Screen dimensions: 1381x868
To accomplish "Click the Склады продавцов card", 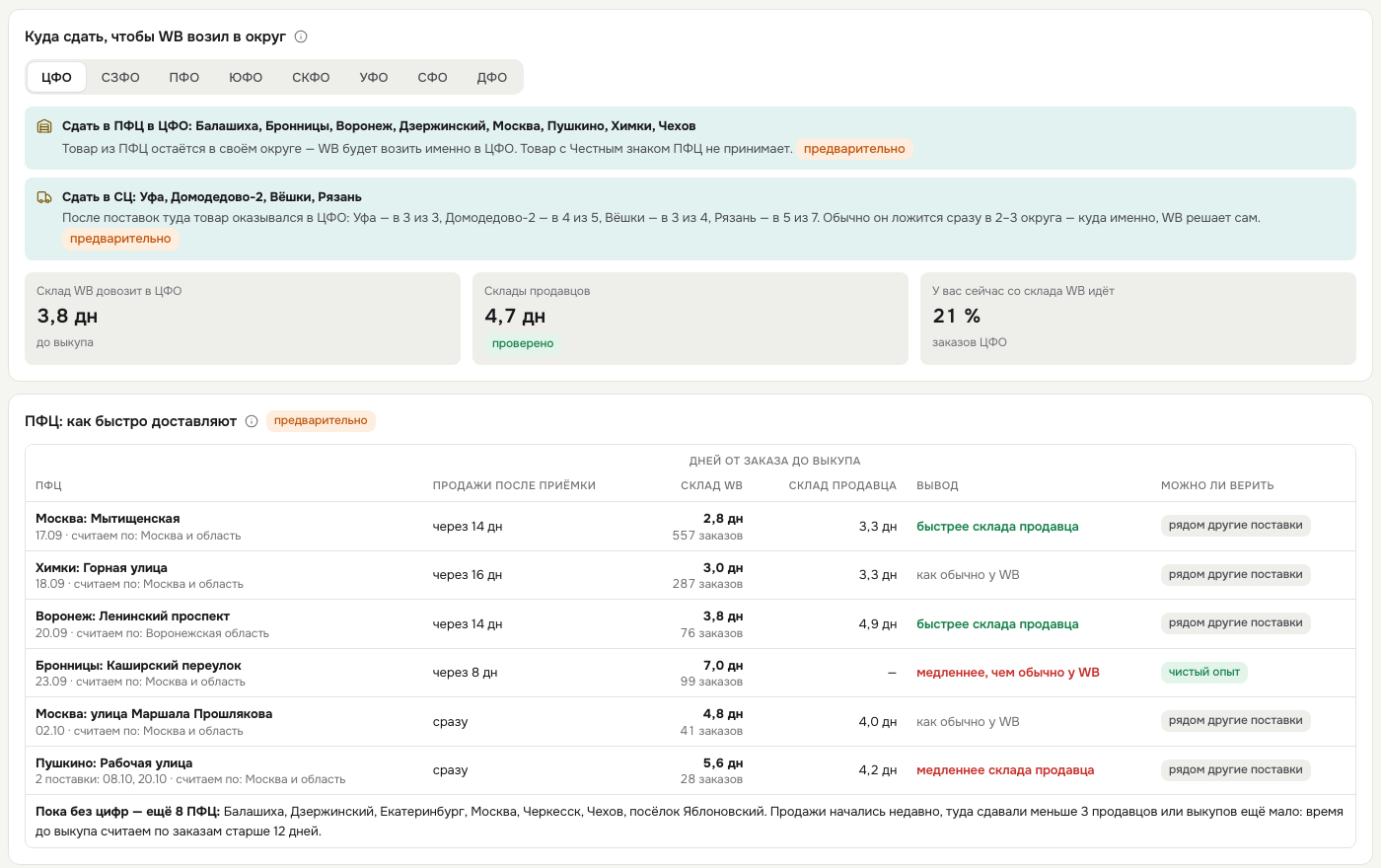I will point(690,319).
